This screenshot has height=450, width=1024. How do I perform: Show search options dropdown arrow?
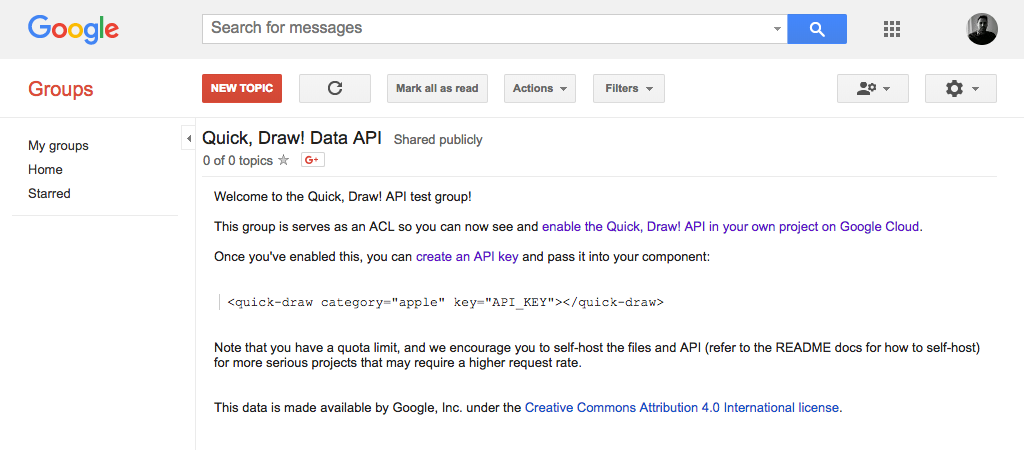coord(777,29)
